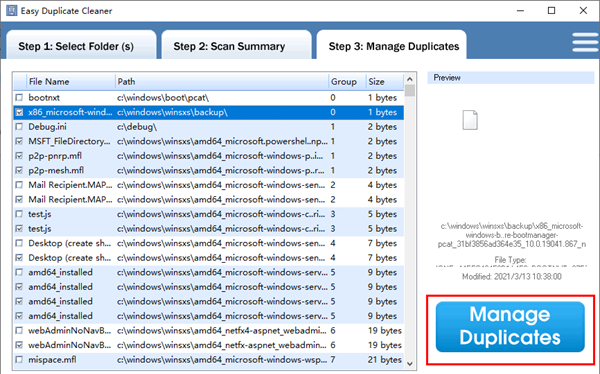The image size is (600, 374).
Task: Minimize the Easy Duplicate Cleaner window
Action: click(x=520, y=11)
